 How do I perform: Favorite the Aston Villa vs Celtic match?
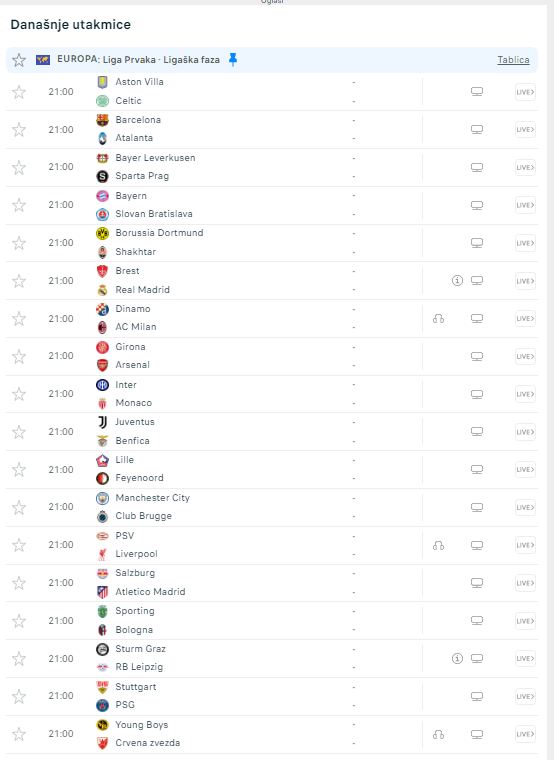point(19,92)
